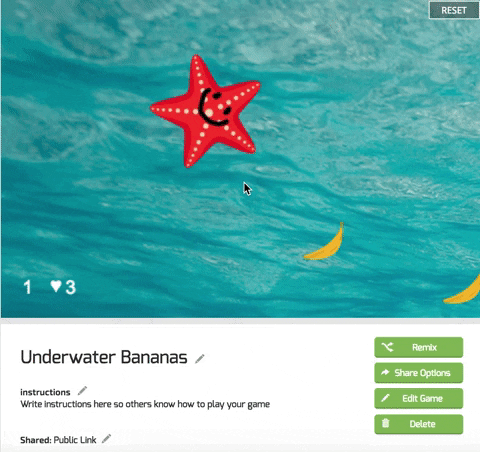
Task: Click pencil icon beside Public Link
Action: click(106, 439)
